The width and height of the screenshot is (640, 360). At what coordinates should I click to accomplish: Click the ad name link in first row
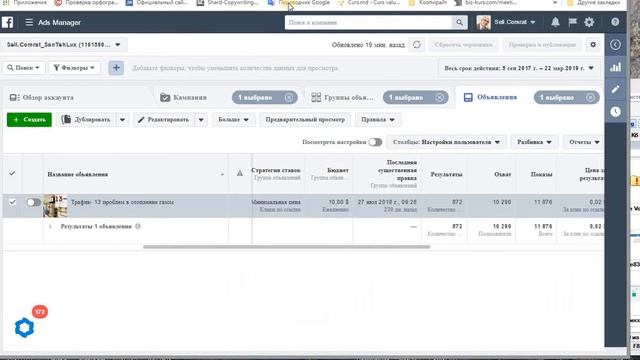pos(122,202)
